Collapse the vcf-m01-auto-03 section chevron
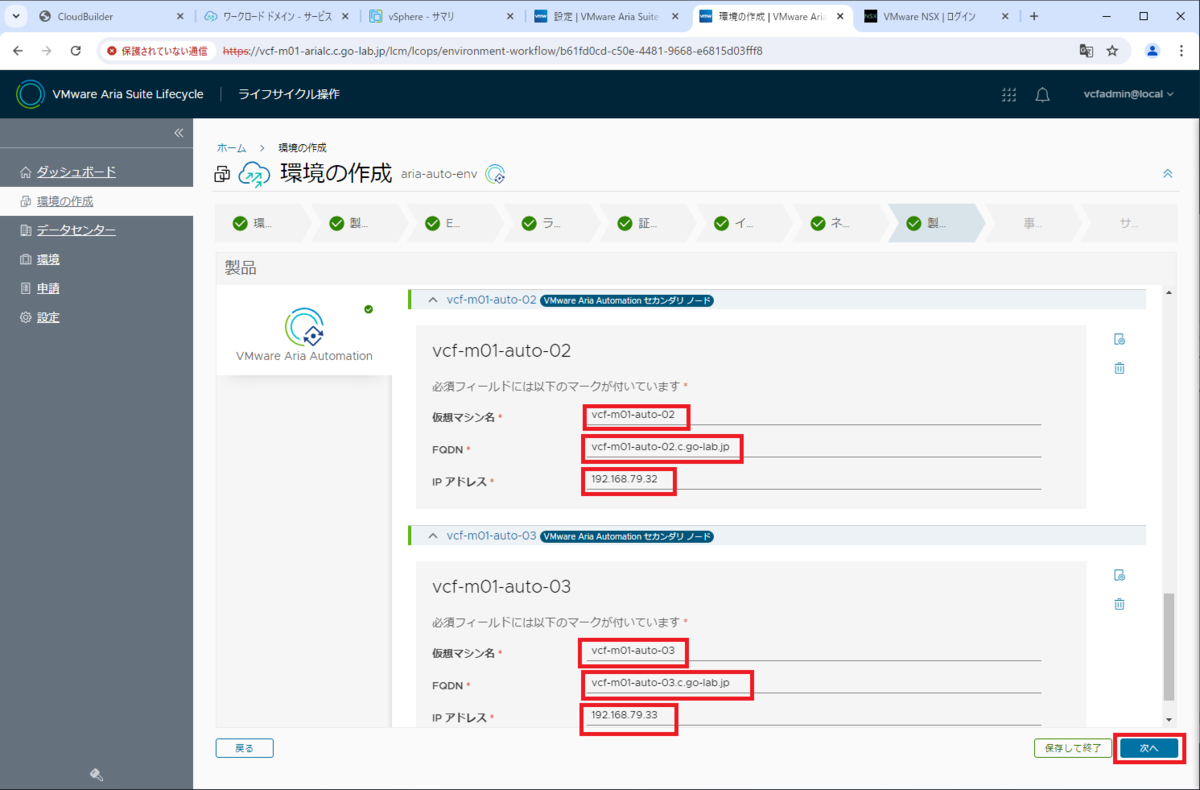Image resolution: width=1200 pixels, height=790 pixels. [433, 535]
